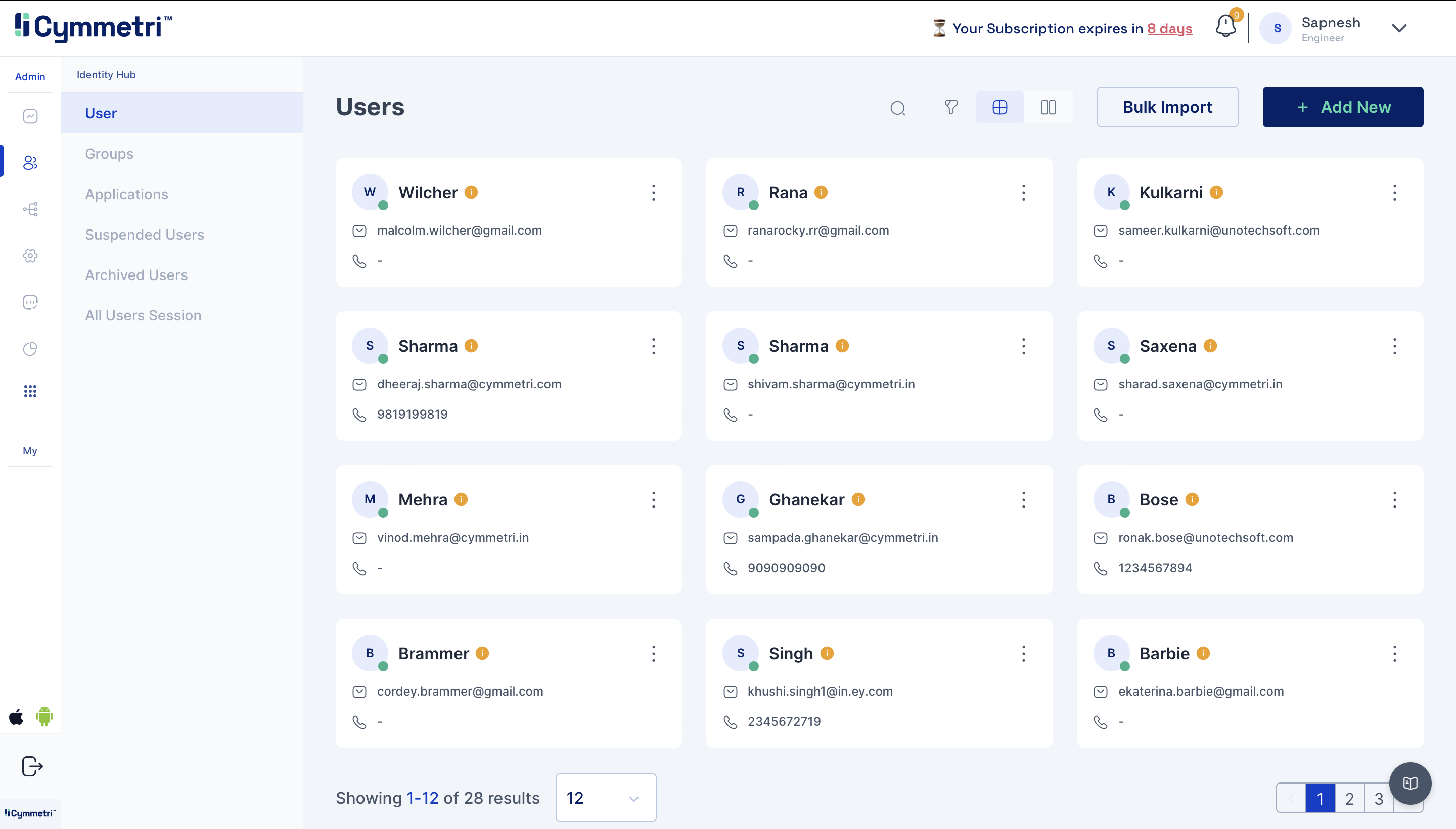
Task: Click the 8 days subscription link
Action: coord(1169,28)
